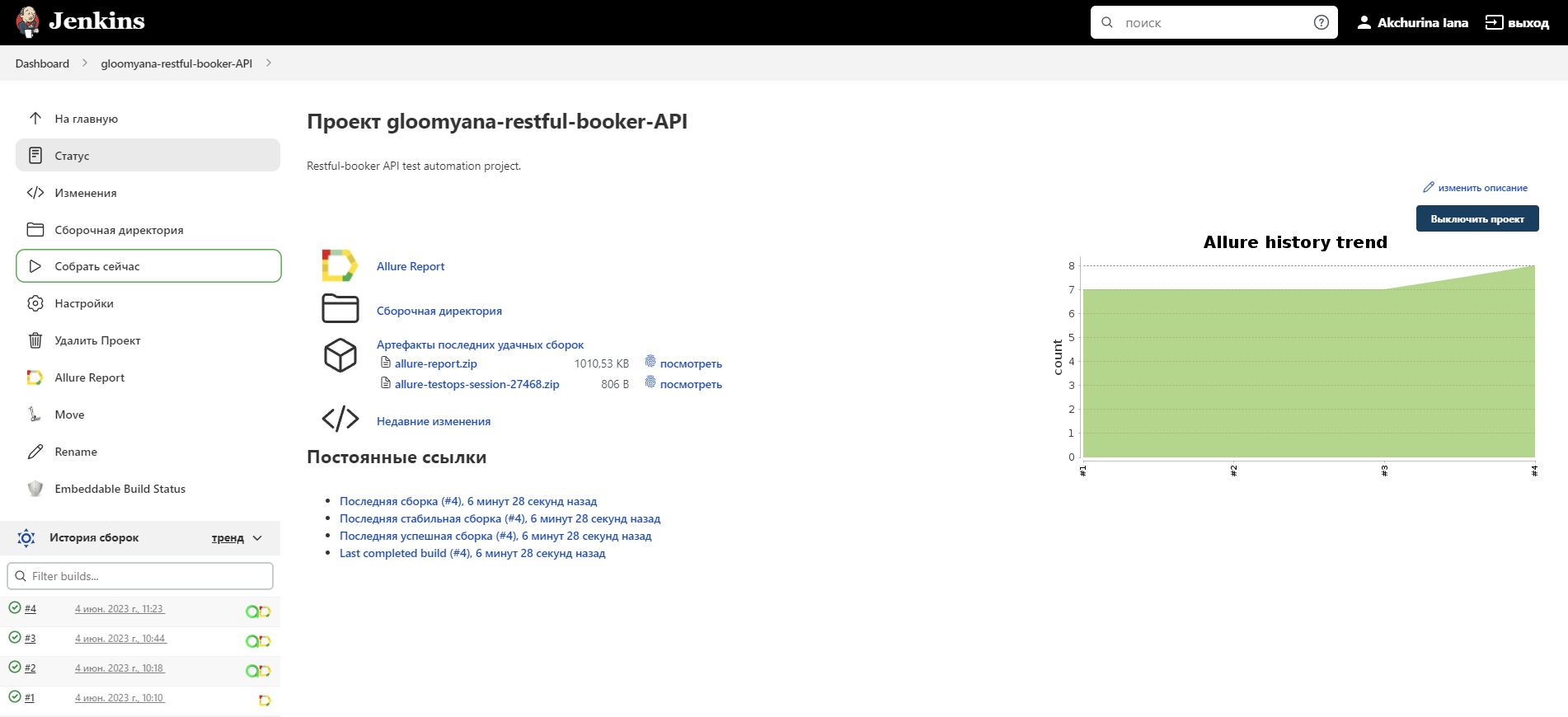Image resolution: width=1568 pixels, height=717 pixels.
Task: Open the Allure Report link in main area
Action: click(411, 266)
